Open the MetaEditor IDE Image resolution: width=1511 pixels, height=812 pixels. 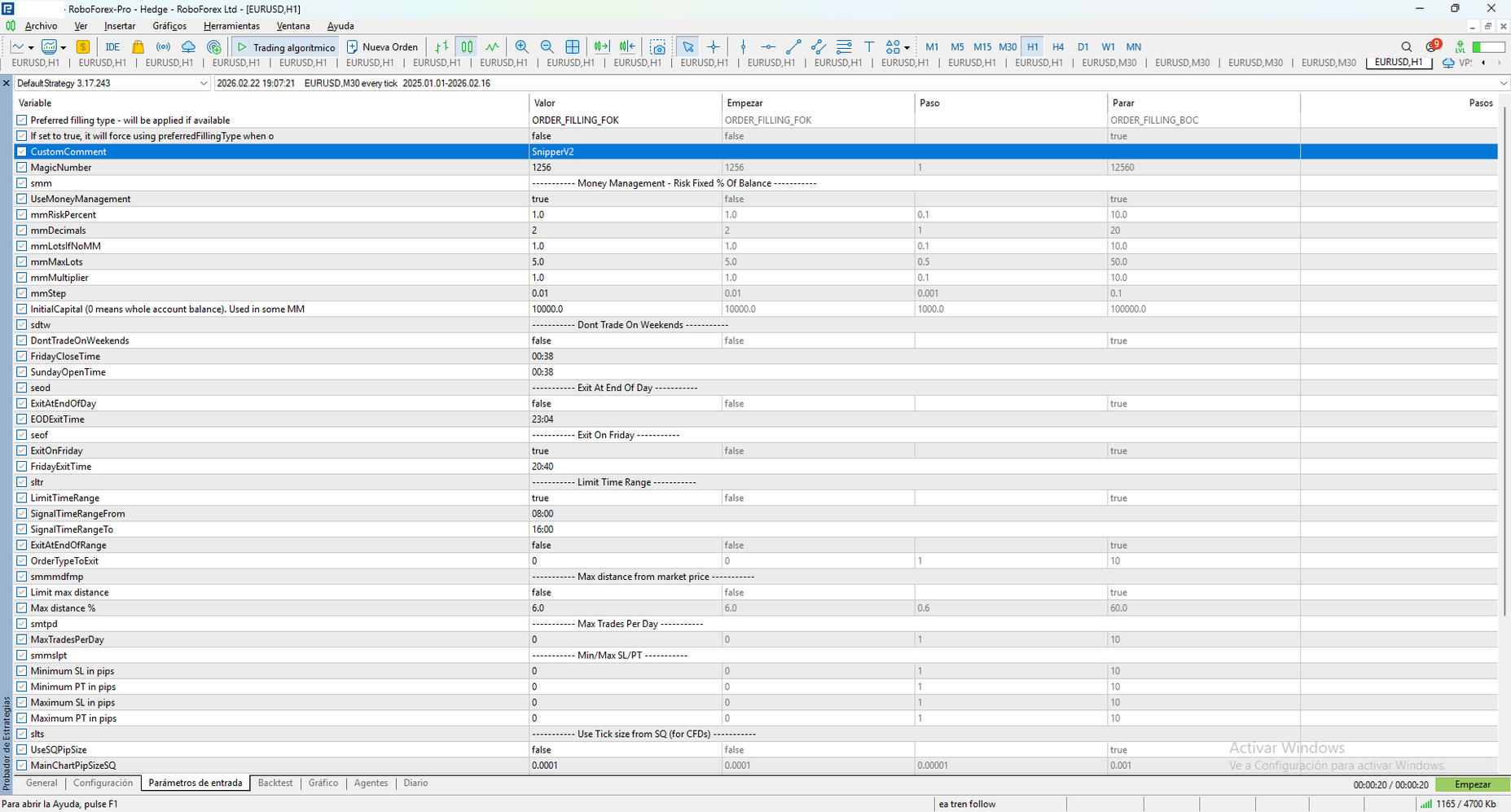click(x=112, y=47)
